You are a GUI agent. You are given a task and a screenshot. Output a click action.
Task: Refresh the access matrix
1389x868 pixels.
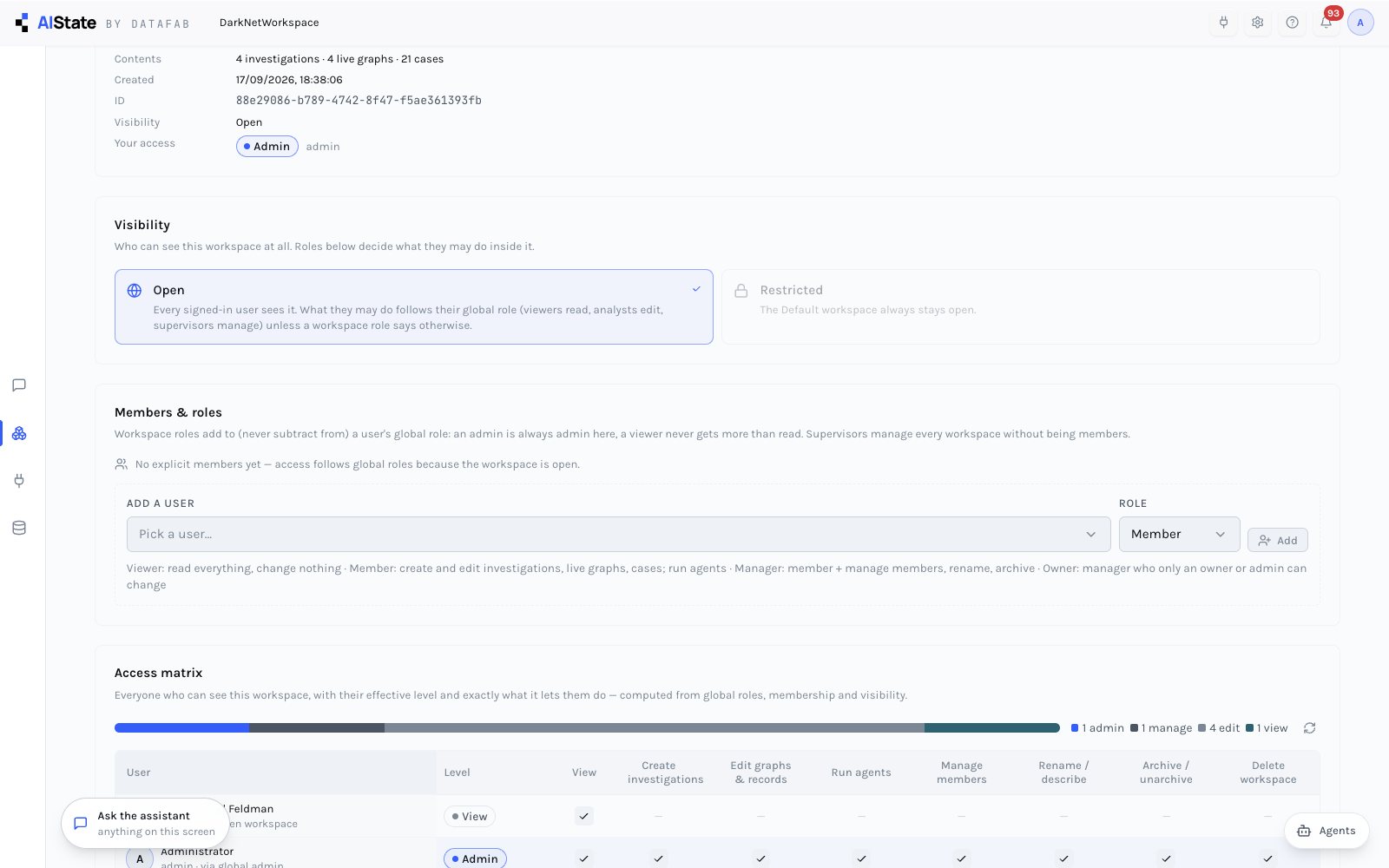click(1309, 728)
